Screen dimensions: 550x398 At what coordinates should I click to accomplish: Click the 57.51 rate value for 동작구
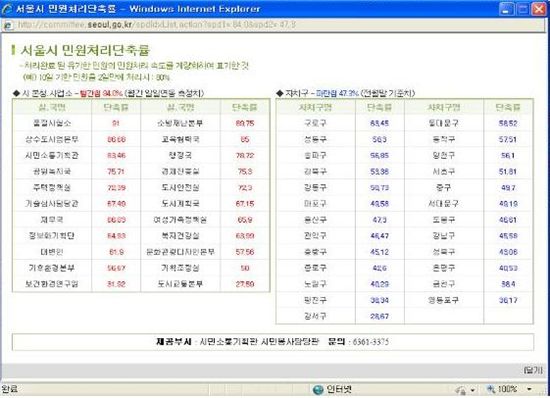pos(508,139)
